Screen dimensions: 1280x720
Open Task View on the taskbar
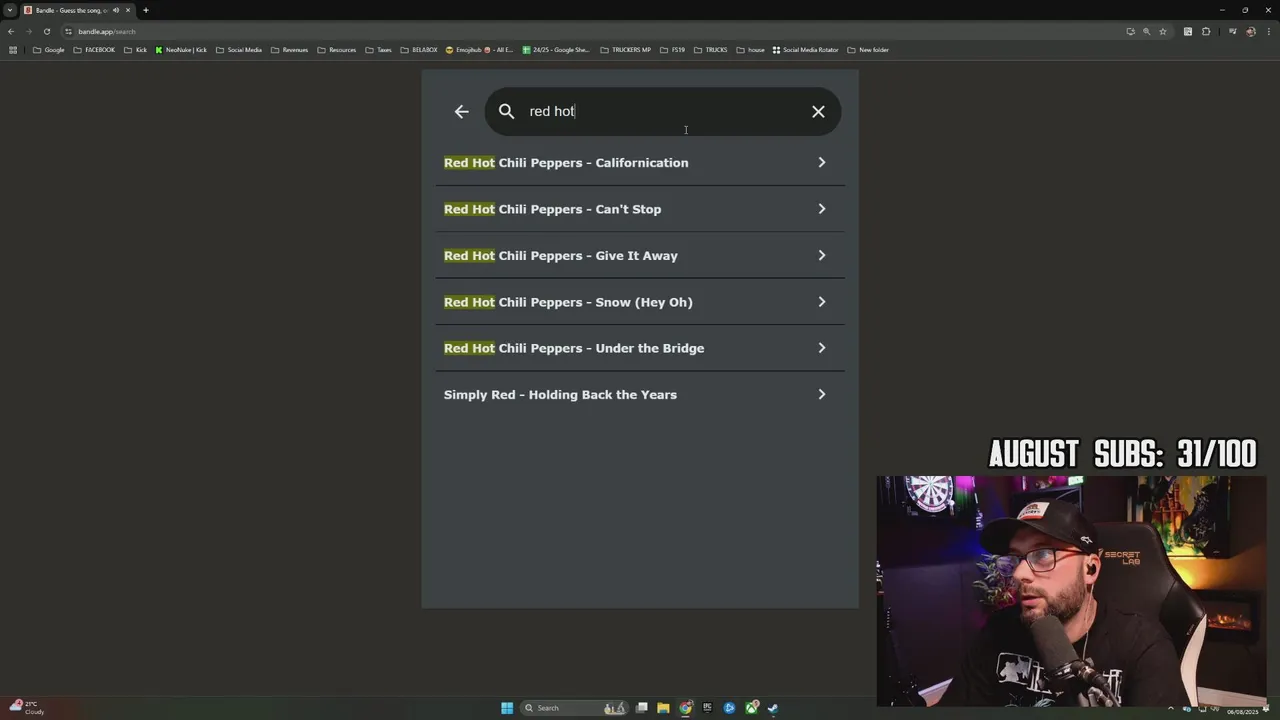[642, 708]
